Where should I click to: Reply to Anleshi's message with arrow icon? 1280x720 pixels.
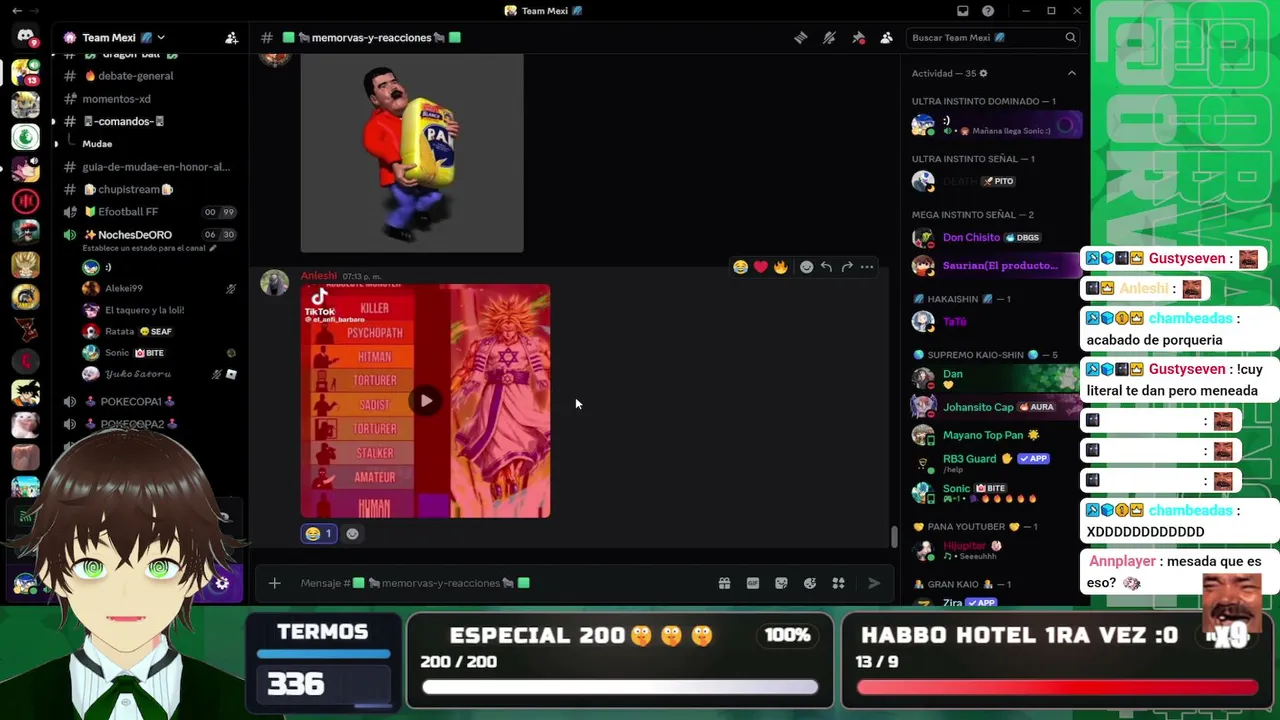[826, 267]
